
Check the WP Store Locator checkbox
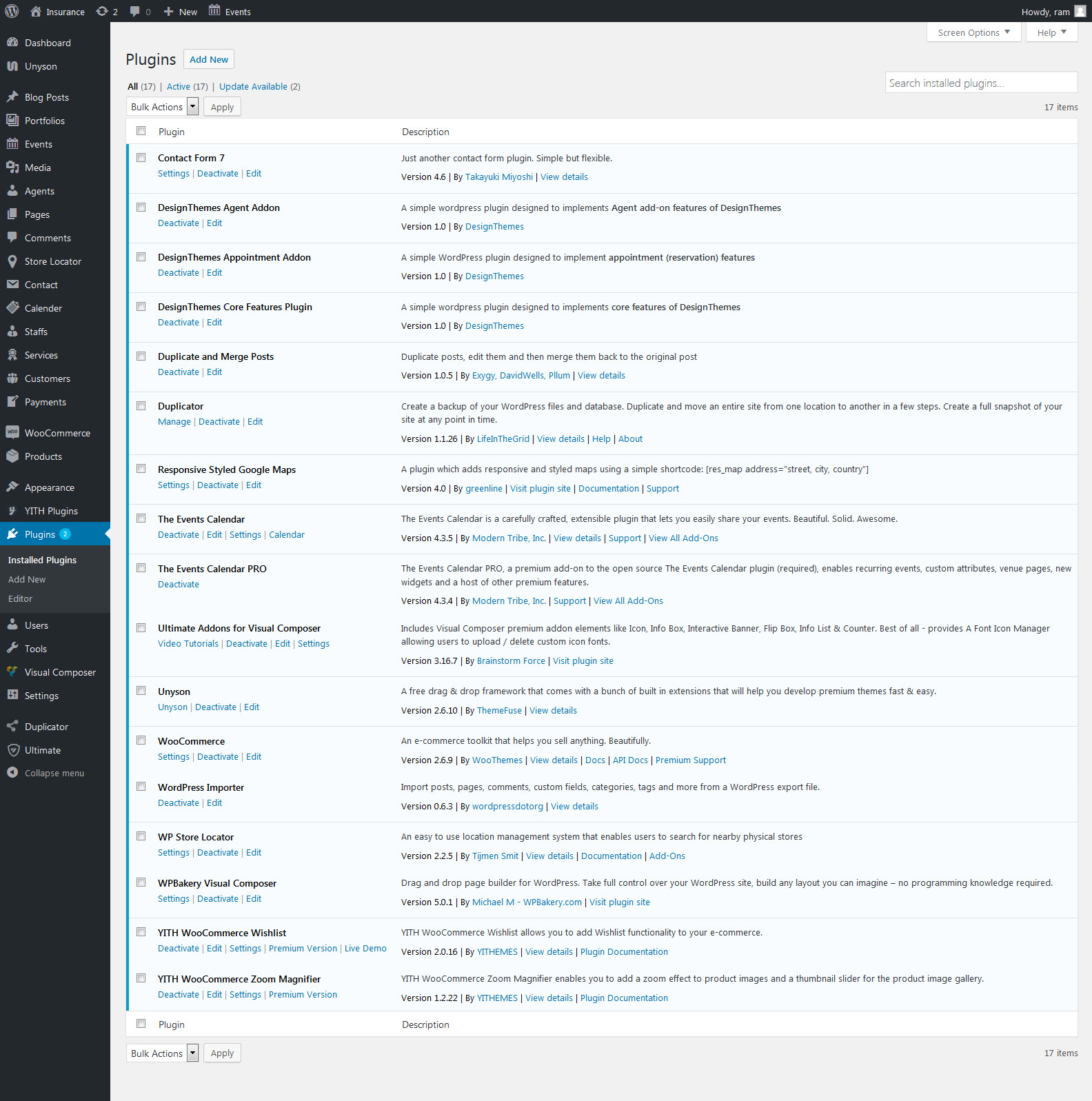pos(141,836)
